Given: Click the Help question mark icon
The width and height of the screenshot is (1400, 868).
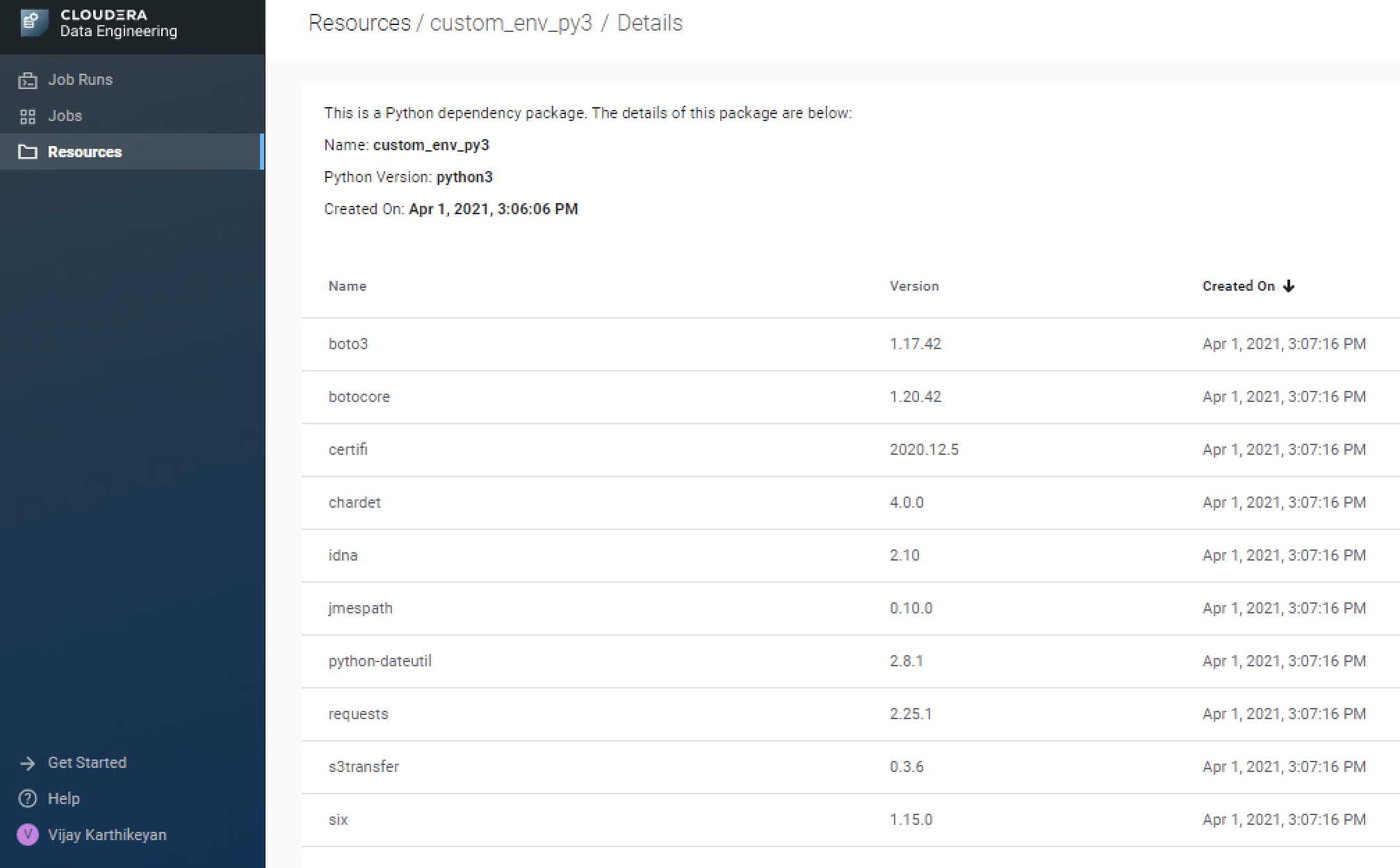Looking at the screenshot, I should (28, 799).
